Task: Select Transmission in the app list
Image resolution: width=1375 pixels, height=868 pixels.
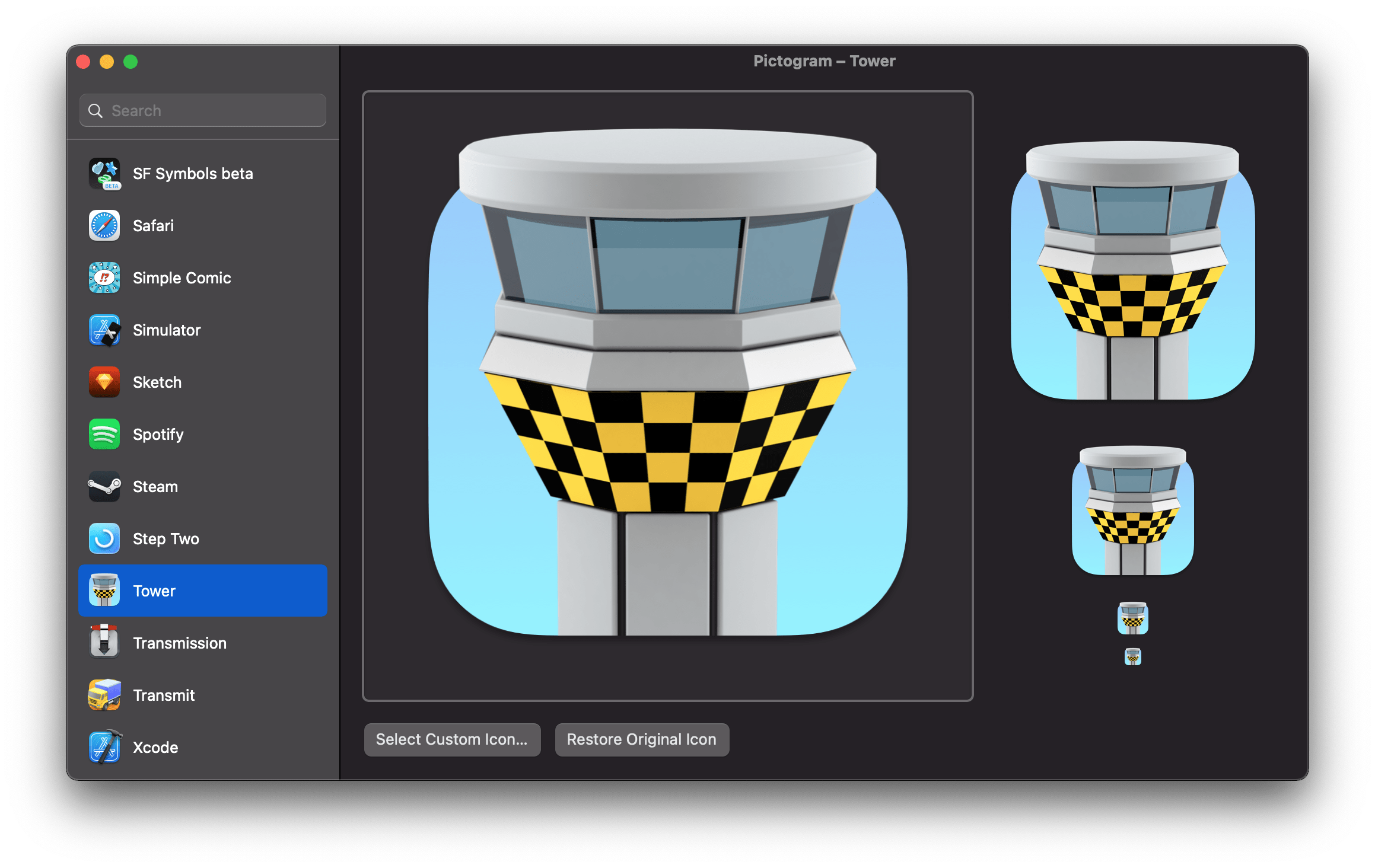Action: tap(179, 643)
